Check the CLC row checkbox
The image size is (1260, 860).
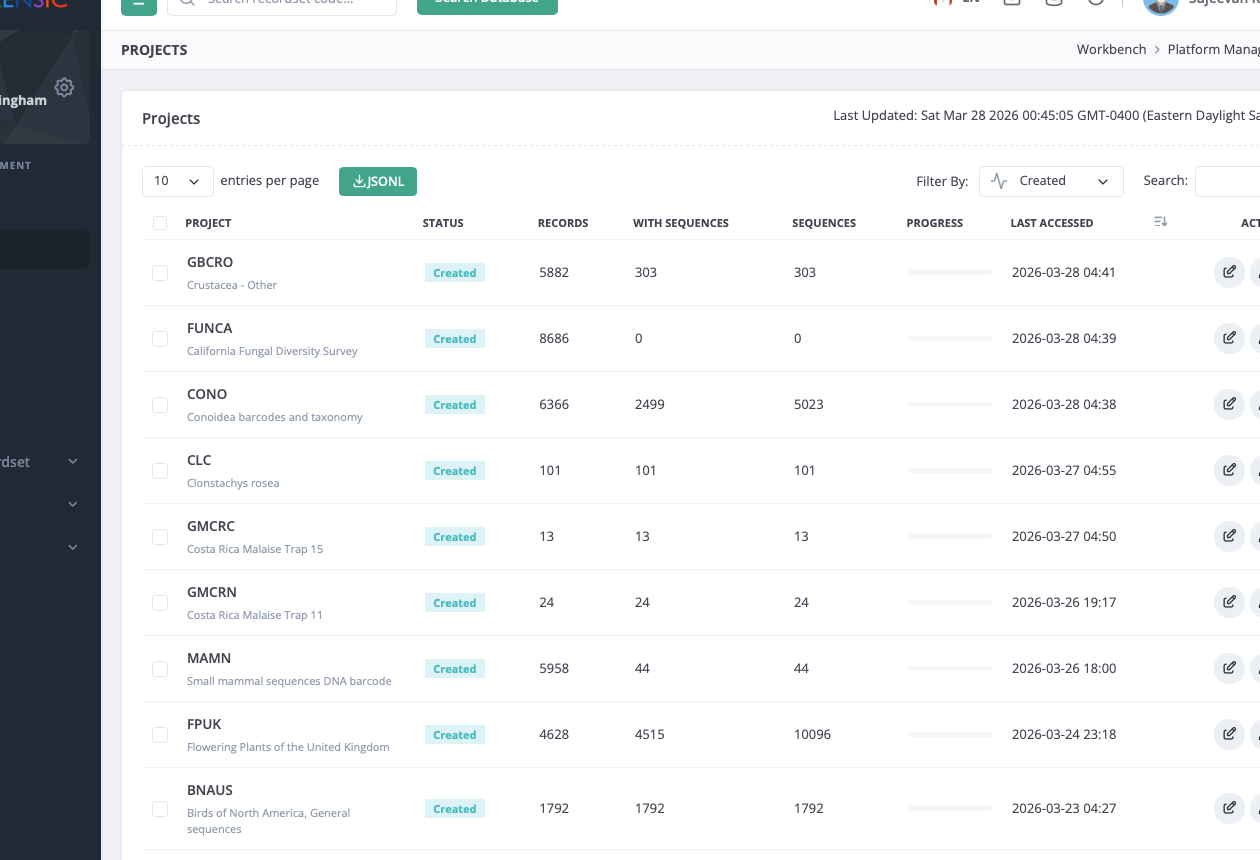click(x=160, y=470)
